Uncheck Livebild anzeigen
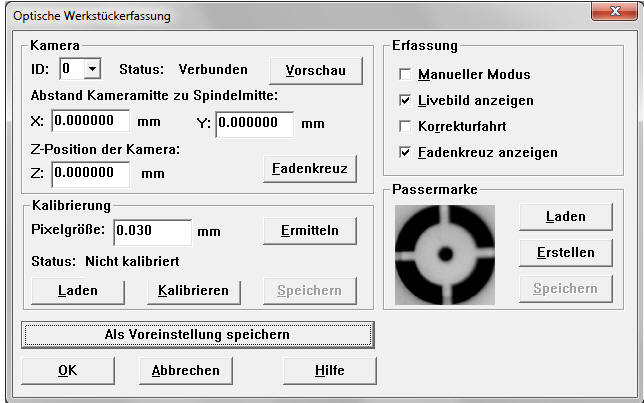 pos(405,101)
